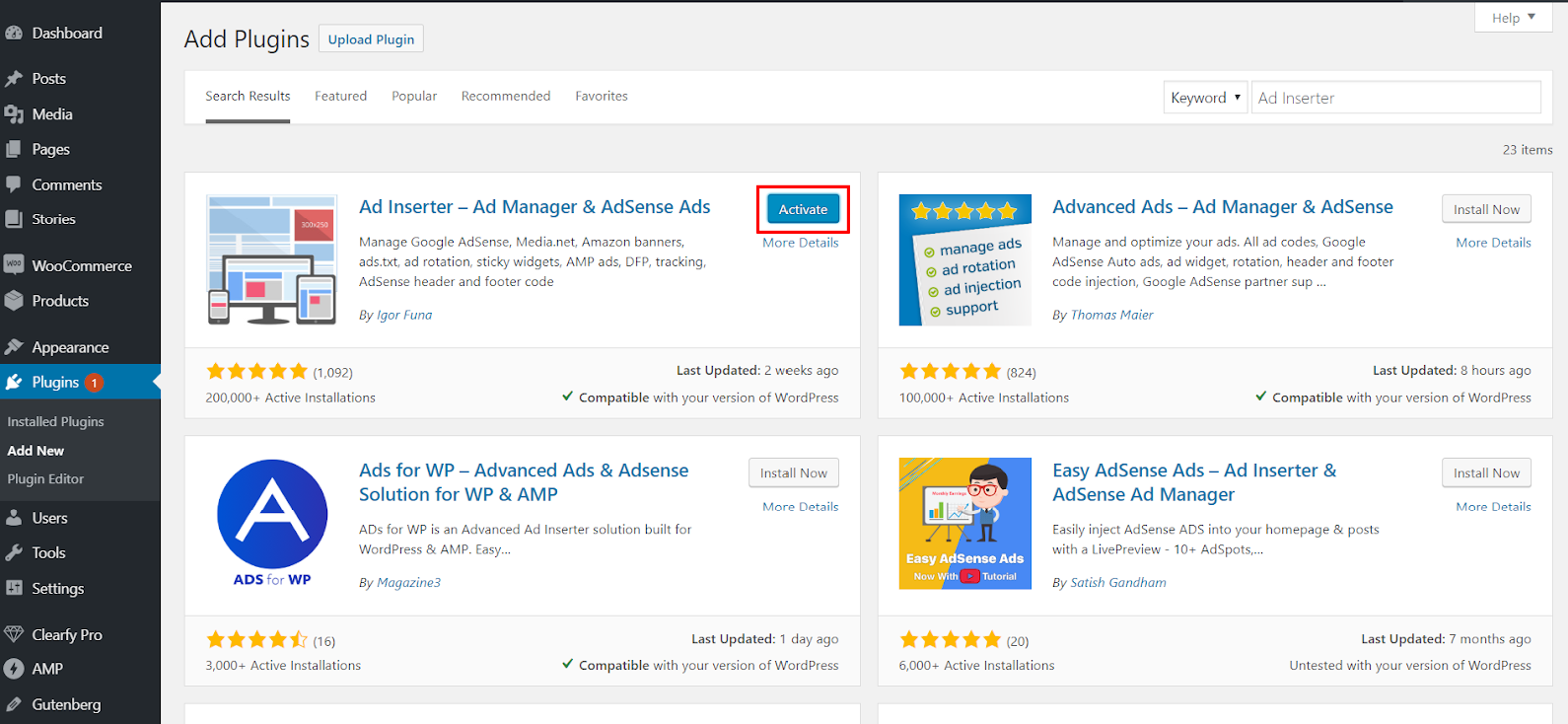Select the Add New submenu item
1568x724 pixels.
(36, 451)
